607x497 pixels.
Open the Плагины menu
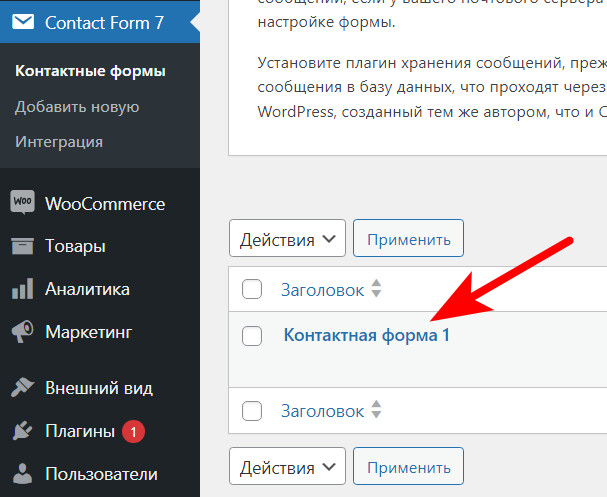[x=100, y=431]
